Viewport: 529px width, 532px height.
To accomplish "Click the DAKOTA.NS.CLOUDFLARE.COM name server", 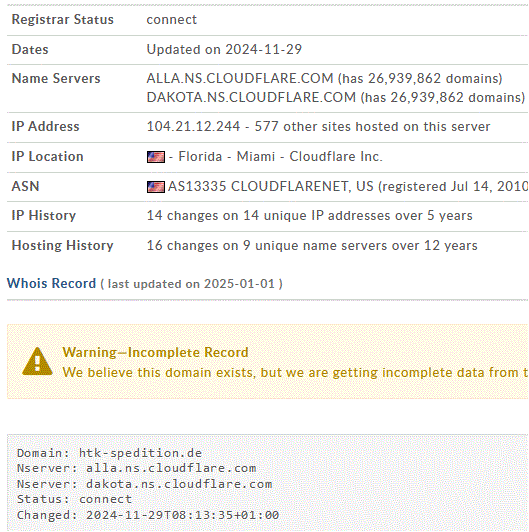I will [251, 98].
